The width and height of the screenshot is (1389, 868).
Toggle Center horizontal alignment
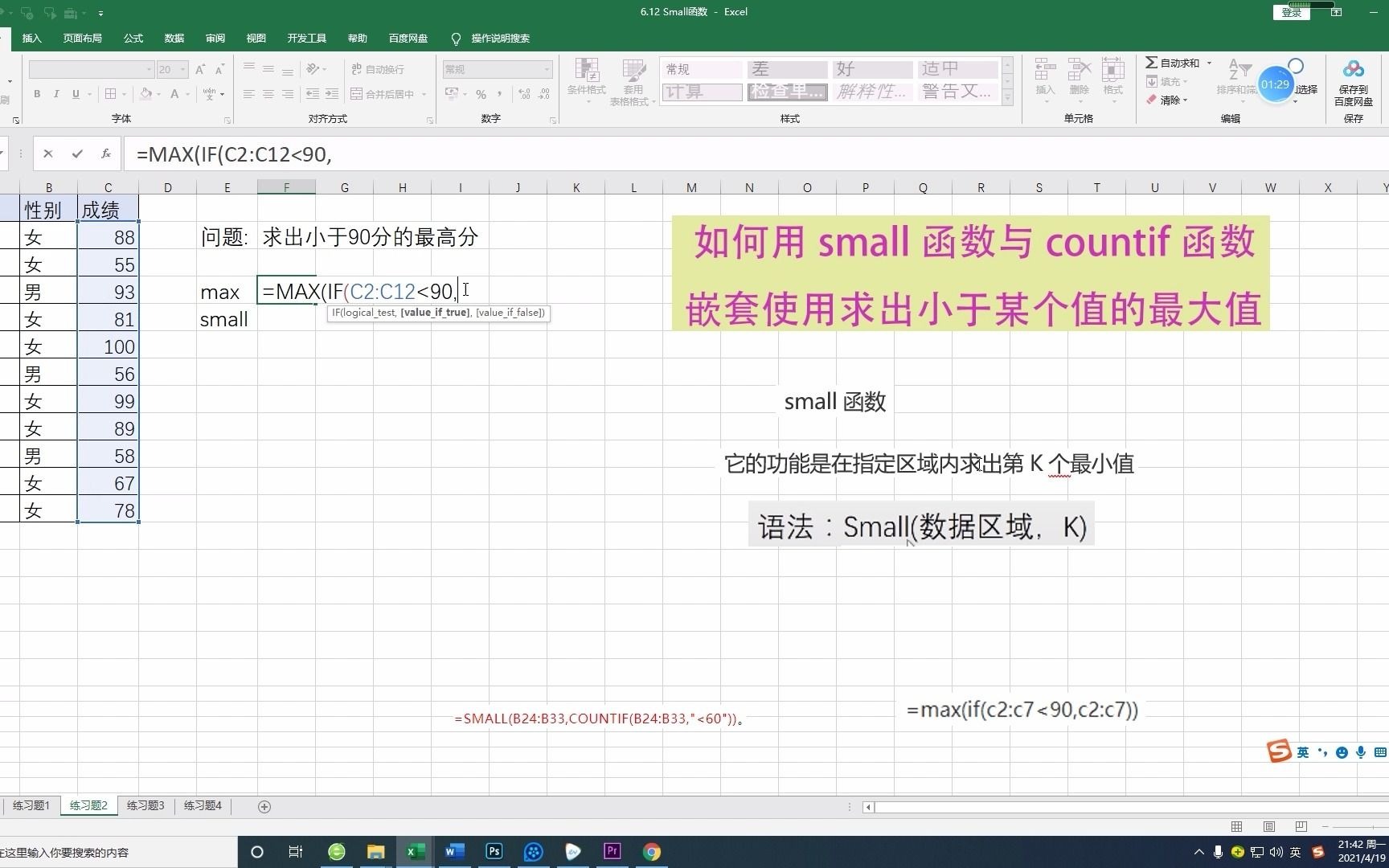[268, 94]
